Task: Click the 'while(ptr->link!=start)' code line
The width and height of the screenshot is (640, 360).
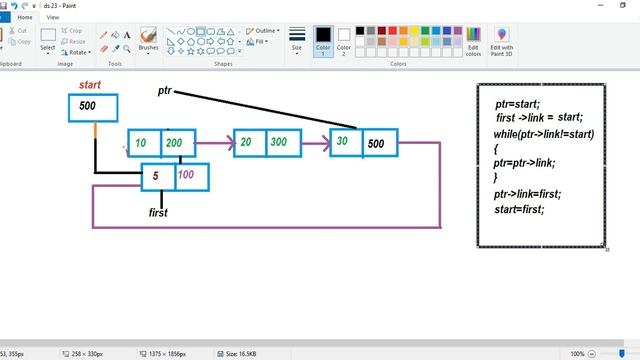Action: [x=544, y=134]
